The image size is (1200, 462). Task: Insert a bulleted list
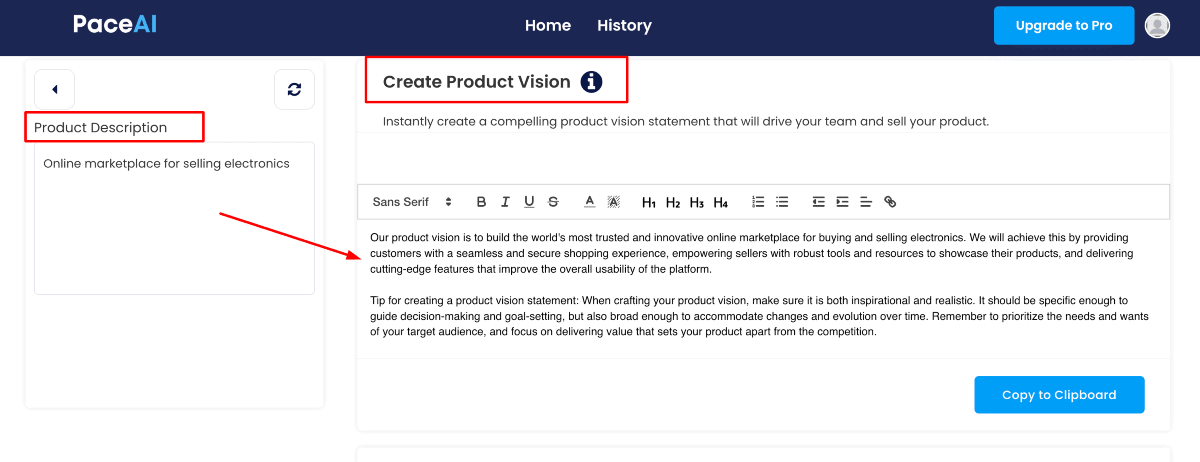pos(782,202)
